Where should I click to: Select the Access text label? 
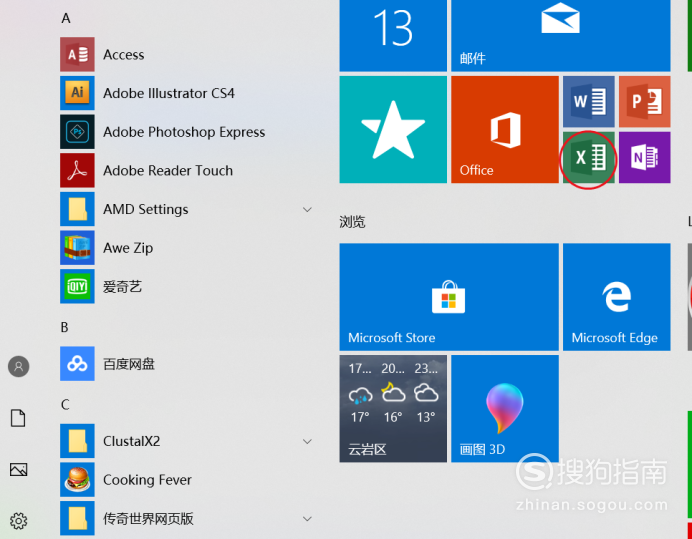click(124, 55)
